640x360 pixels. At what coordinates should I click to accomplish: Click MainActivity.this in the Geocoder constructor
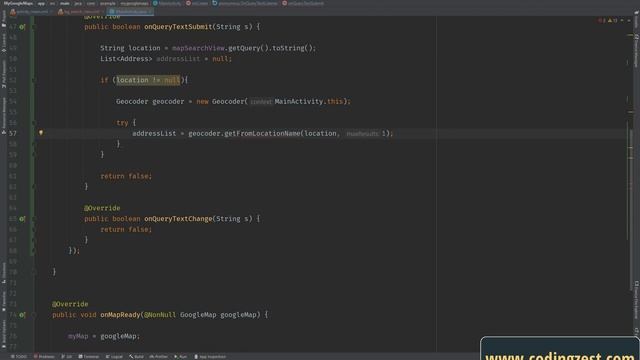pyautogui.click(x=309, y=101)
